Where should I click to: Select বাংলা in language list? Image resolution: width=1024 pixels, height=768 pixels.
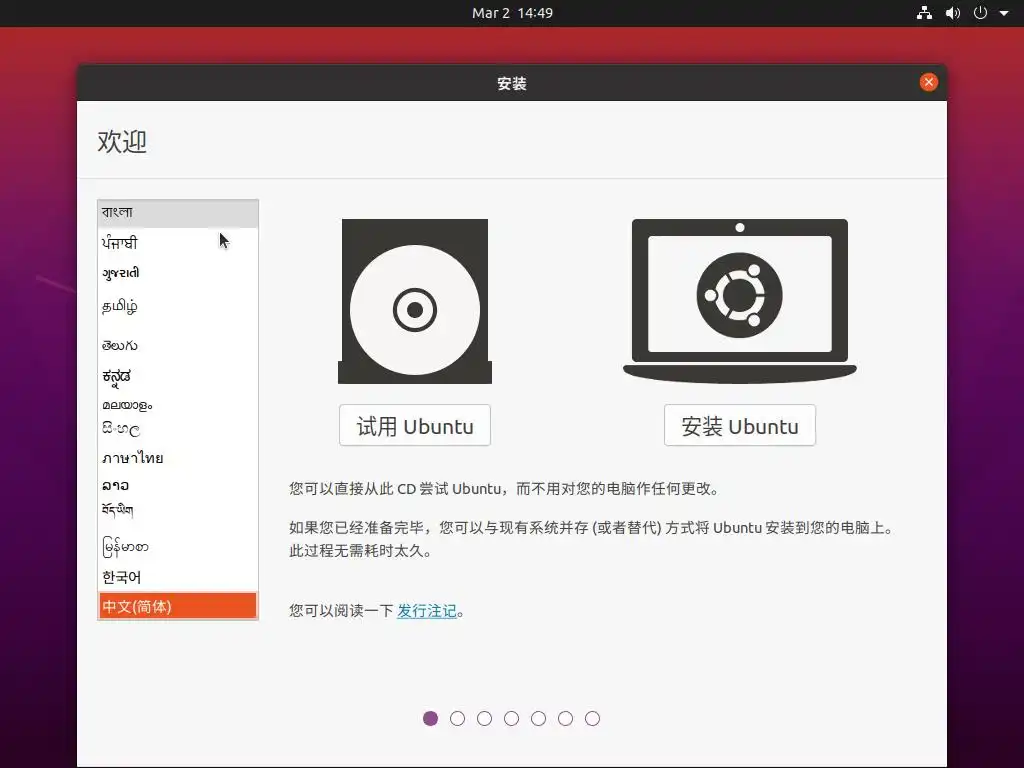(178, 213)
